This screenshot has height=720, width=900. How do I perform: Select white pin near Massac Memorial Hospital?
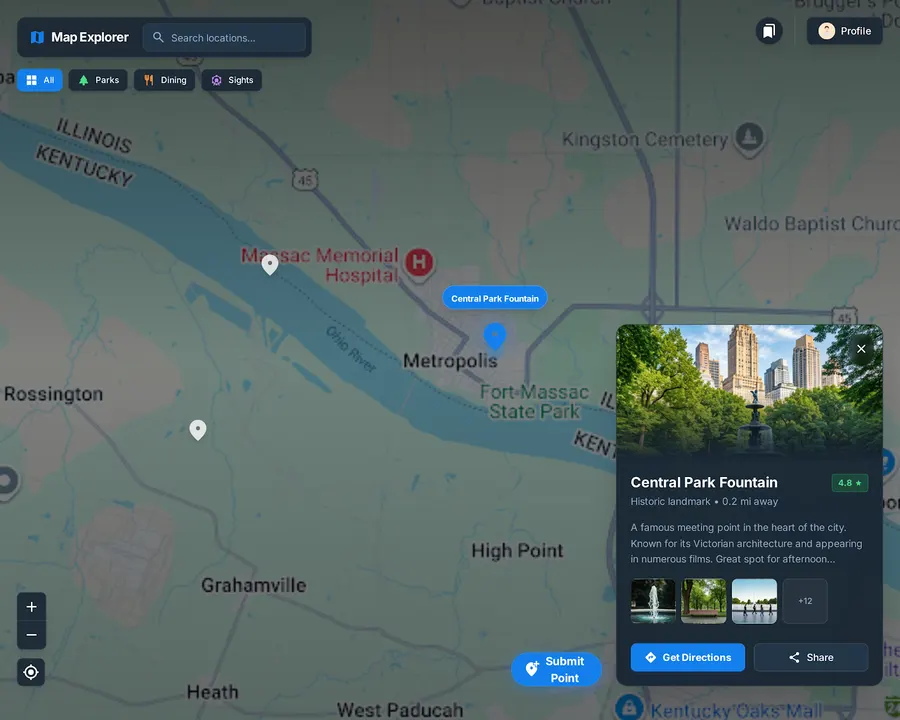click(270, 265)
